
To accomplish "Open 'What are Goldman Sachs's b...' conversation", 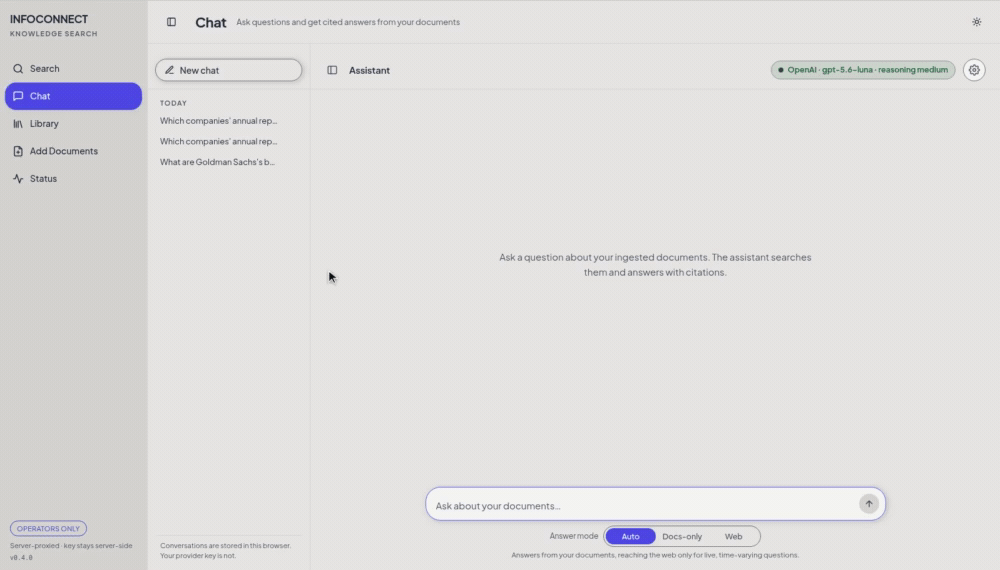I will (217, 162).
